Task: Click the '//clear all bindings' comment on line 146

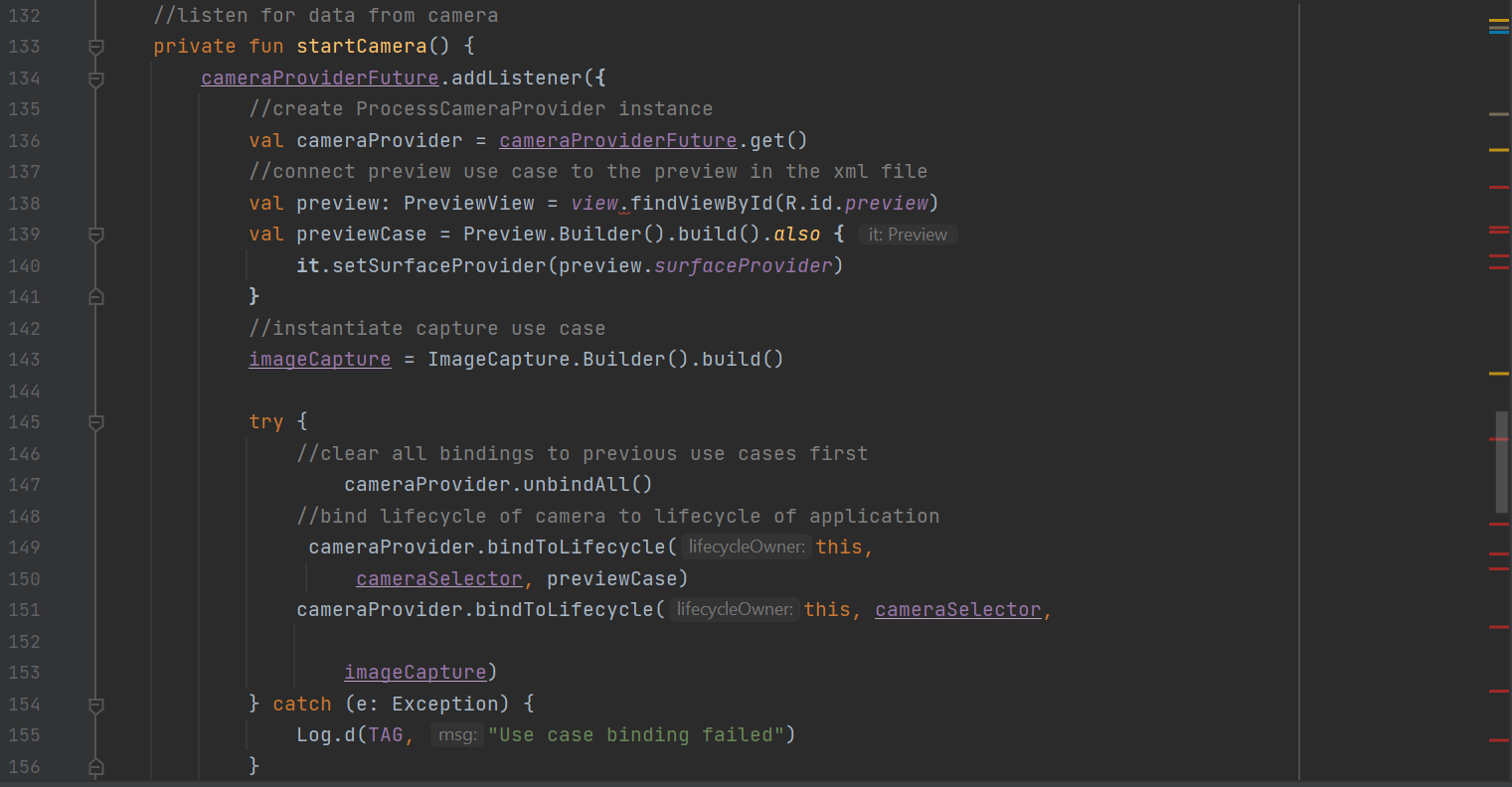Action: 583,453
